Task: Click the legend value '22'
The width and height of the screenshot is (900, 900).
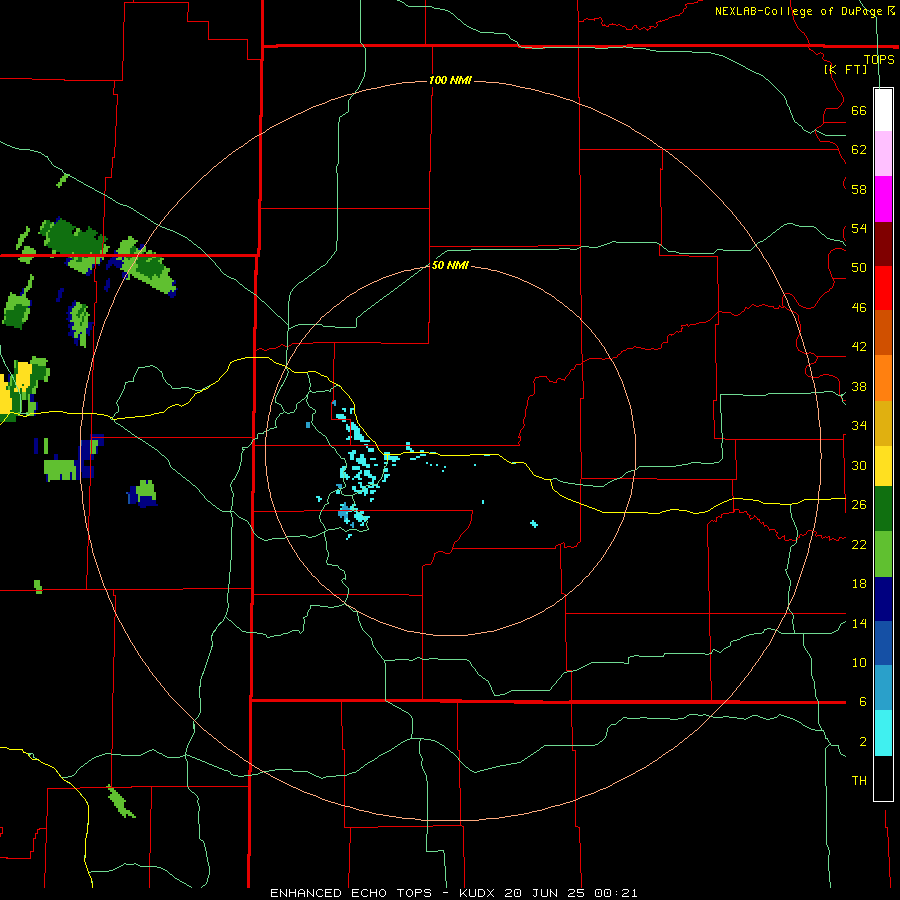Action: point(859,544)
